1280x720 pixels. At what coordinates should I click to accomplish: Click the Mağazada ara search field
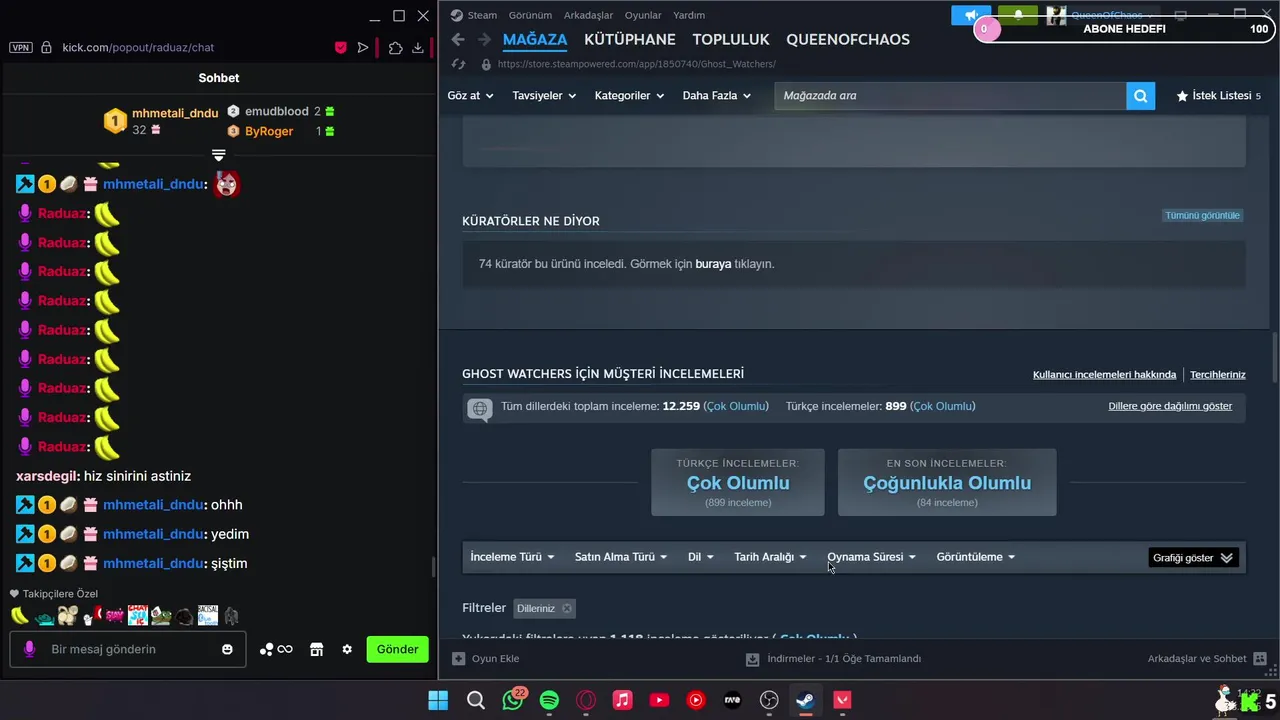pyautogui.click(x=950, y=96)
